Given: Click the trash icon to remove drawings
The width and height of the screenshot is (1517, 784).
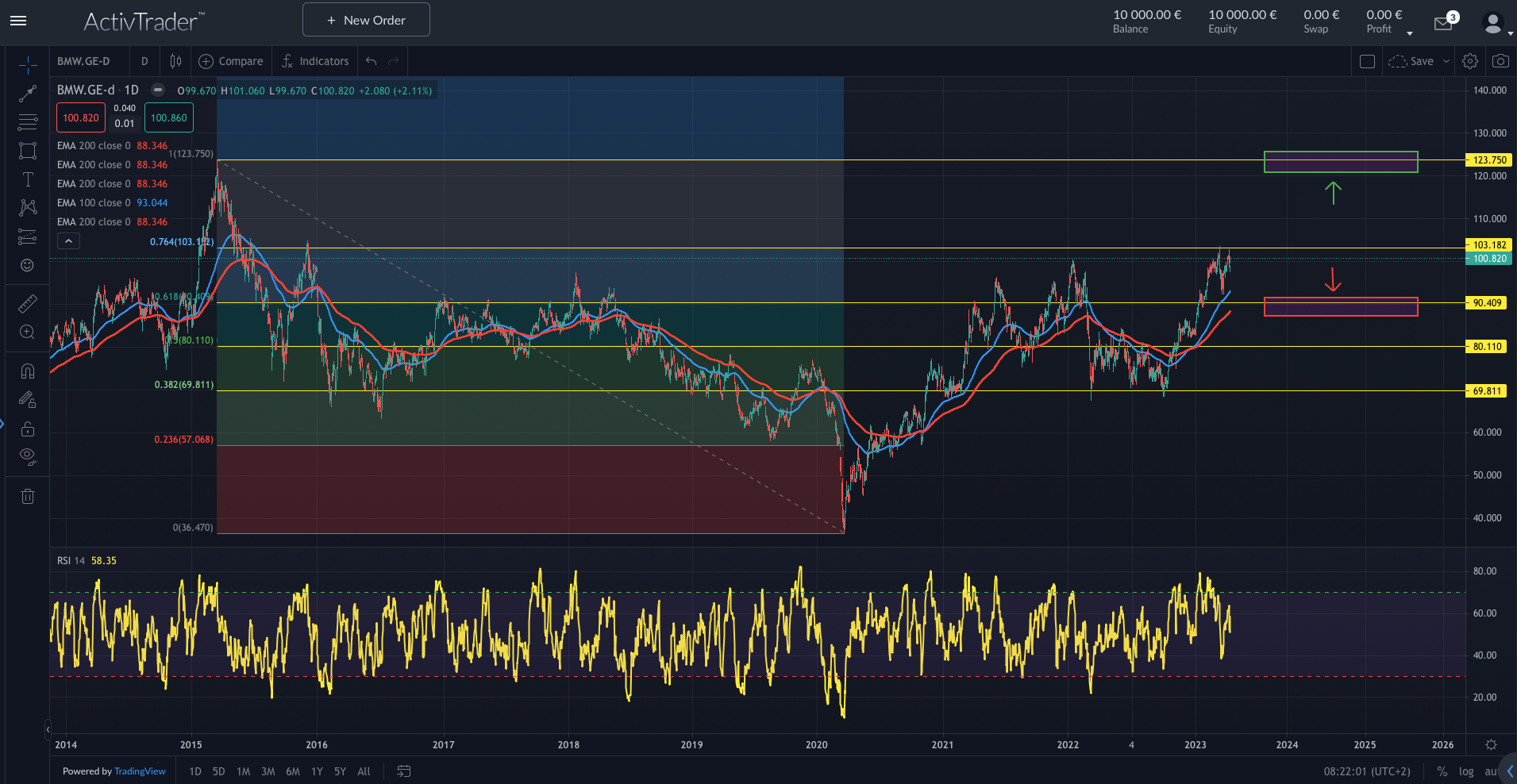Looking at the screenshot, I should tap(28, 497).
